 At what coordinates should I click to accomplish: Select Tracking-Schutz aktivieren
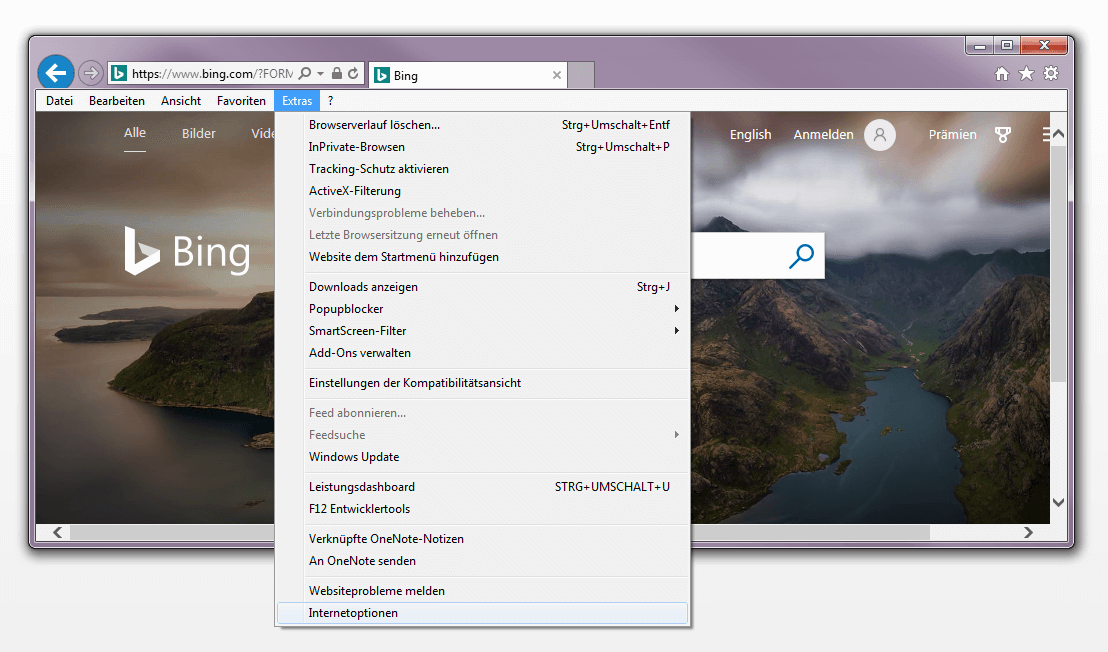[483, 169]
